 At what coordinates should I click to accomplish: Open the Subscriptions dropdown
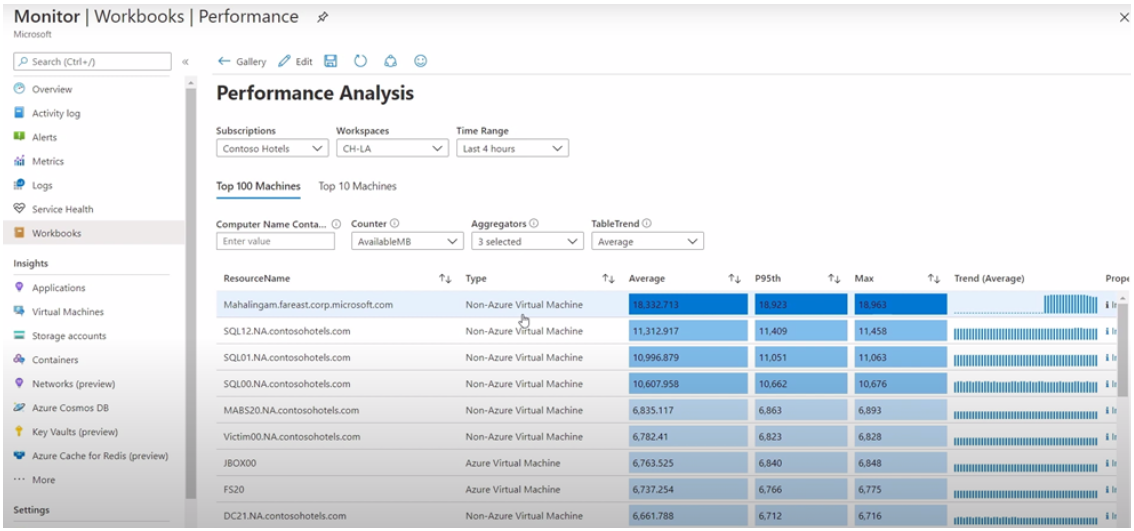tap(272, 148)
